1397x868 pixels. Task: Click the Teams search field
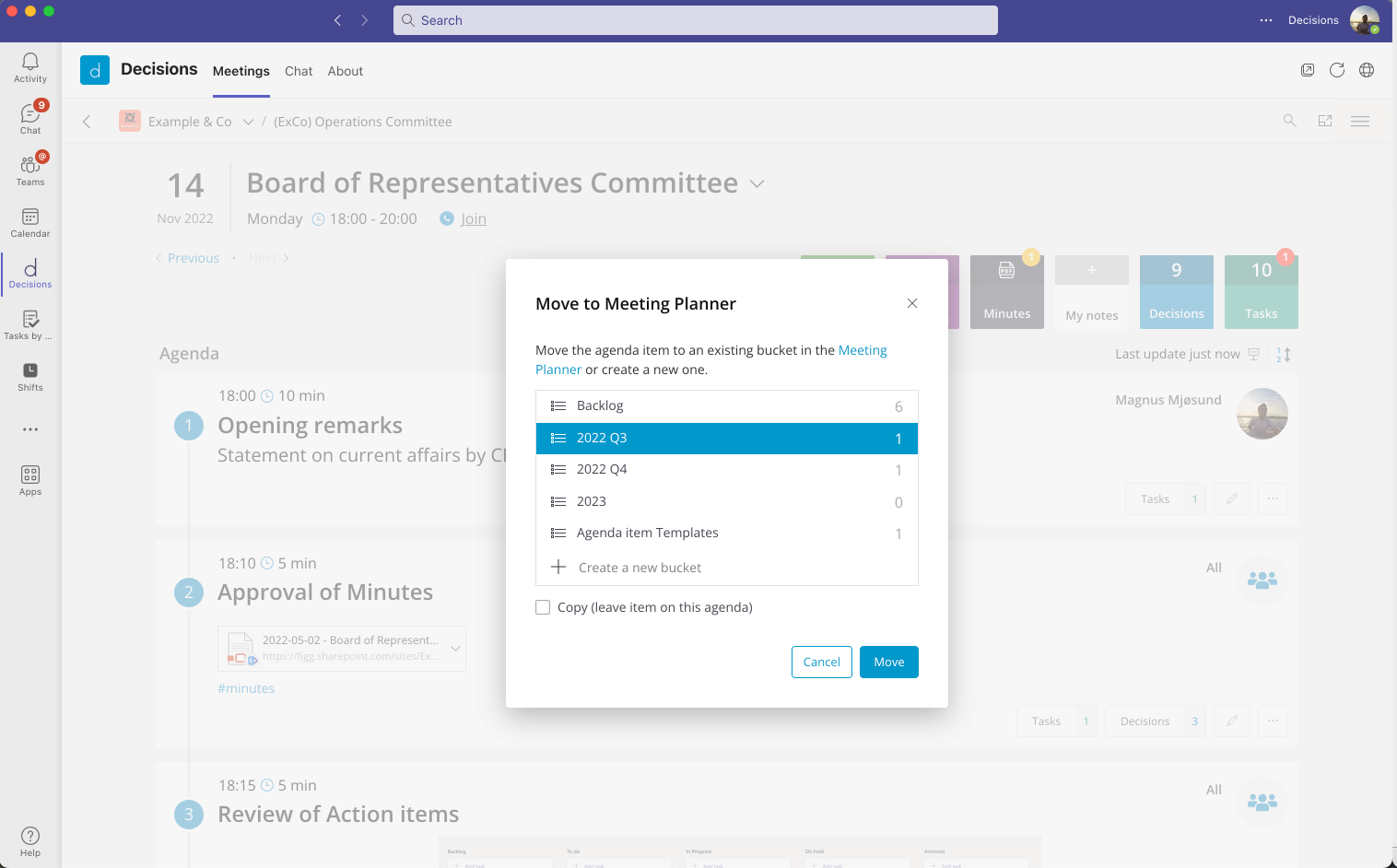[696, 20]
